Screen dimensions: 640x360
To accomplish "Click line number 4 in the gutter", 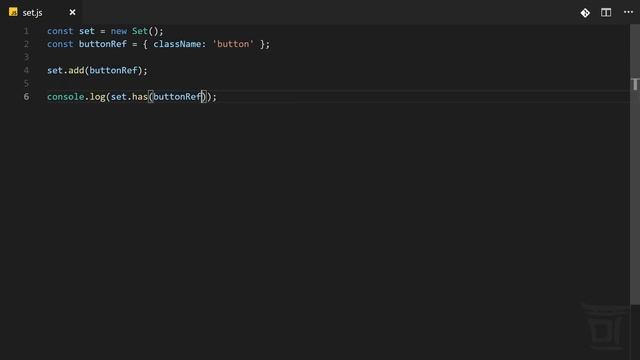I will (x=26, y=70).
